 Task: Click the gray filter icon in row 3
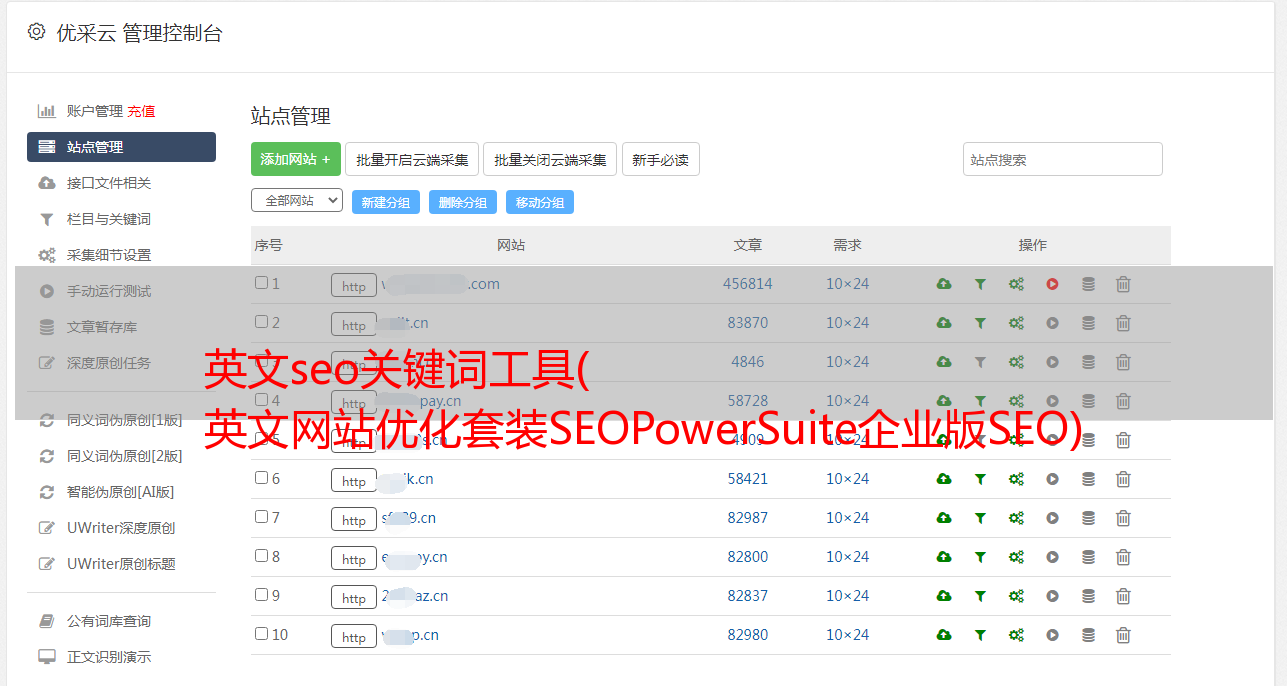(980, 362)
